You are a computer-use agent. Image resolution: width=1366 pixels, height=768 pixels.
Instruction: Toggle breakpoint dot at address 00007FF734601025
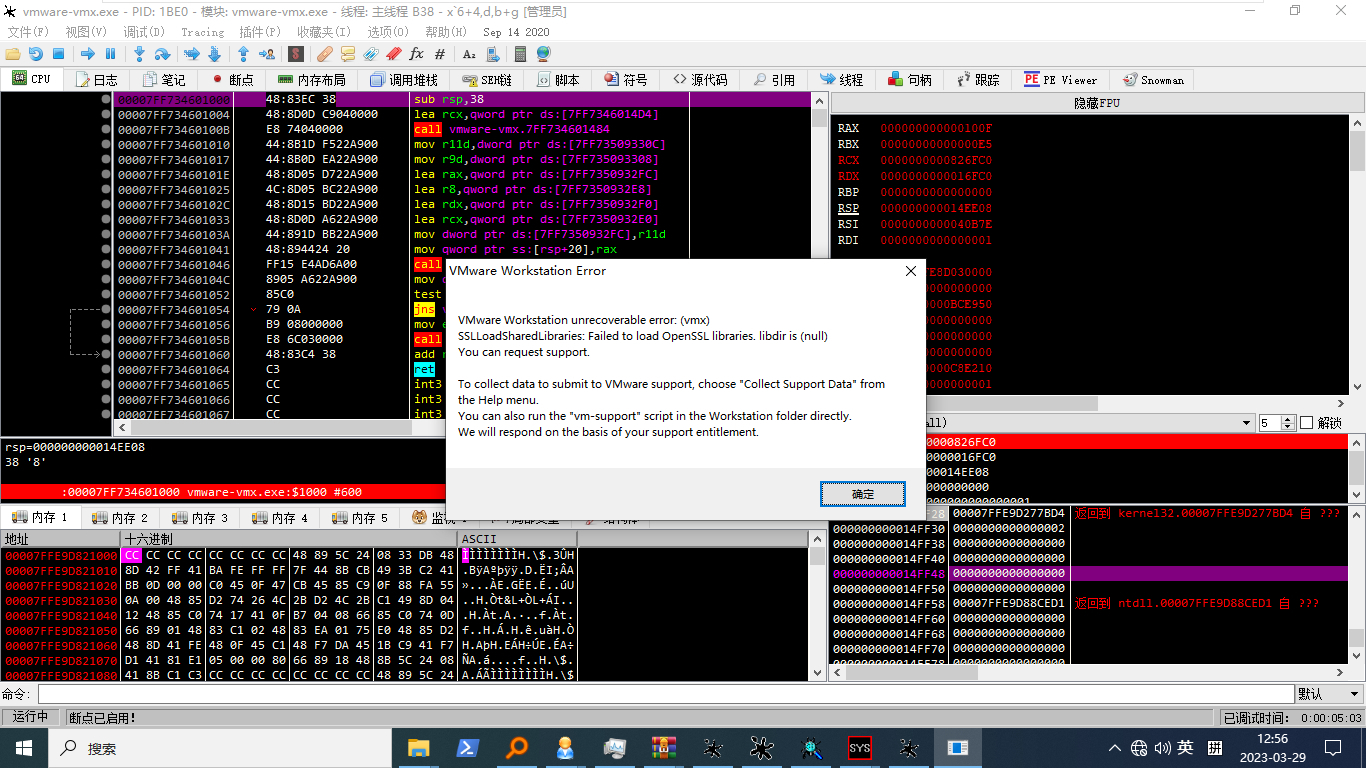click(106, 190)
